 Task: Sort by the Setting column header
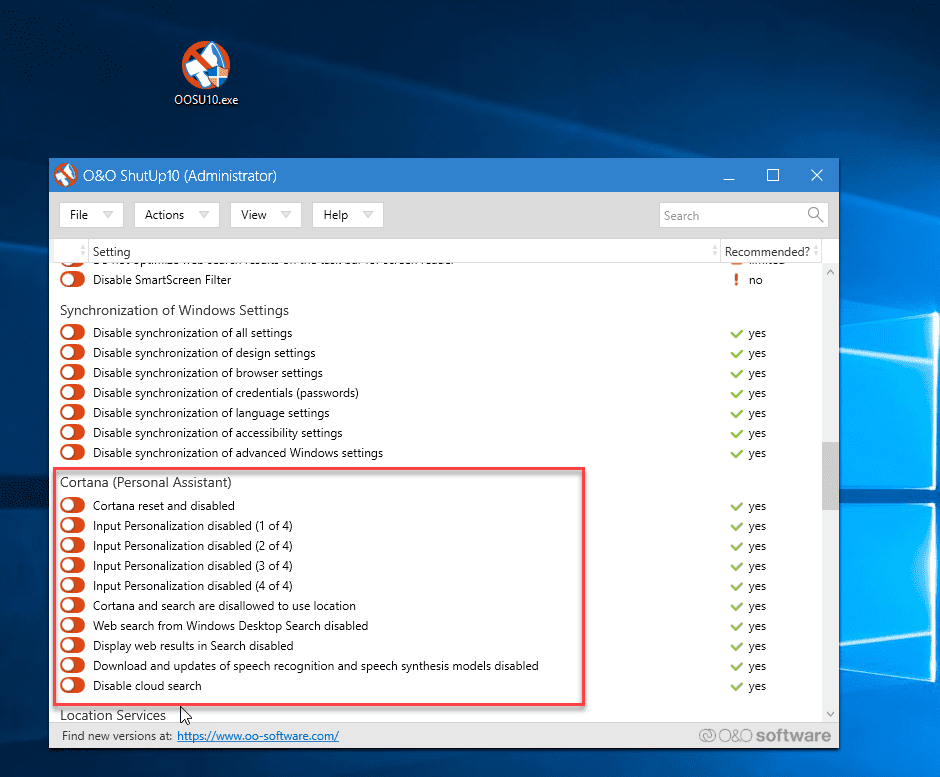coord(404,251)
